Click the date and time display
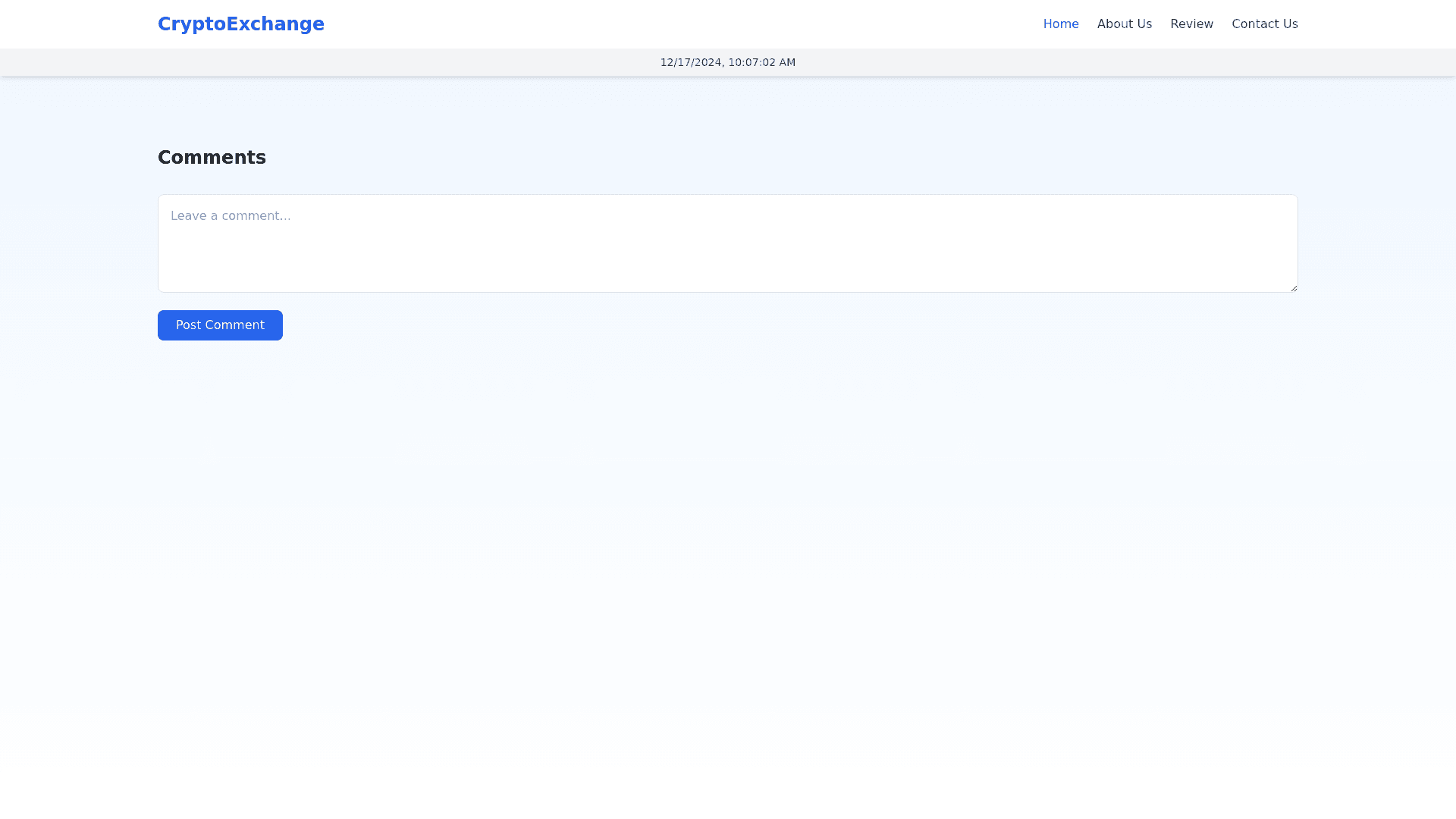Screen dimensions: 1456x819 tap(727, 62)
